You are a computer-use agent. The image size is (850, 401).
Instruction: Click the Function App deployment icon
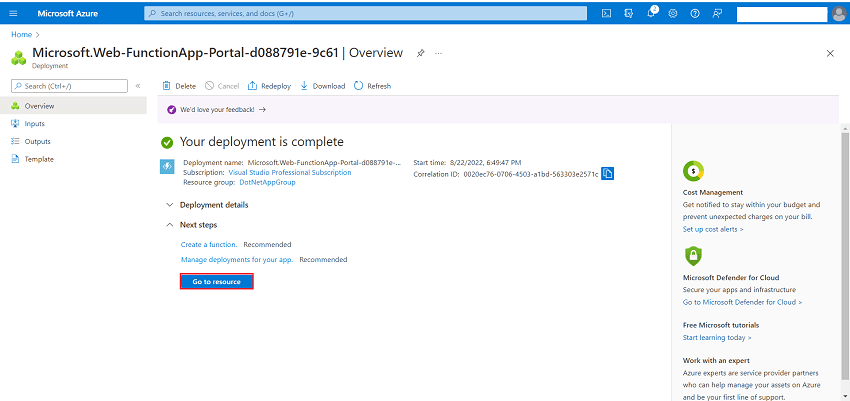point(167,166)
